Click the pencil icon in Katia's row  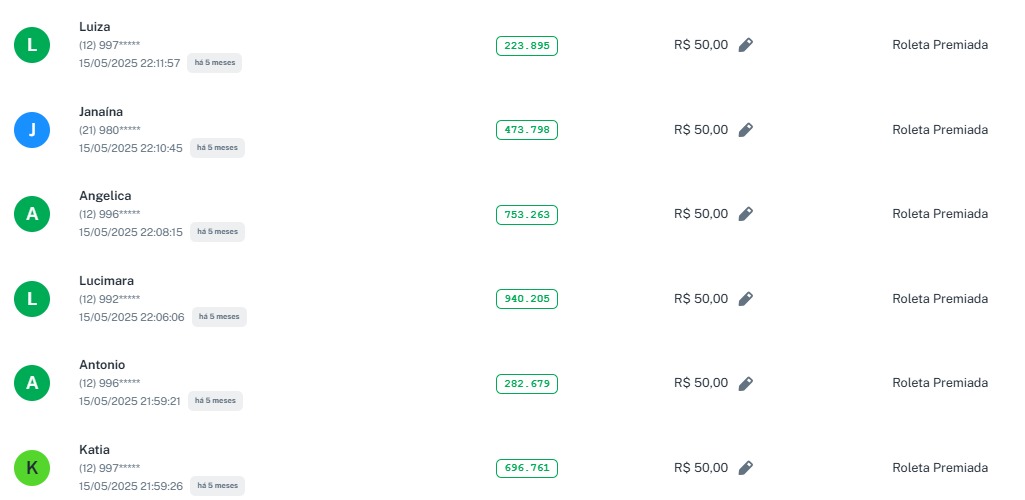click(x=745, y=468)
